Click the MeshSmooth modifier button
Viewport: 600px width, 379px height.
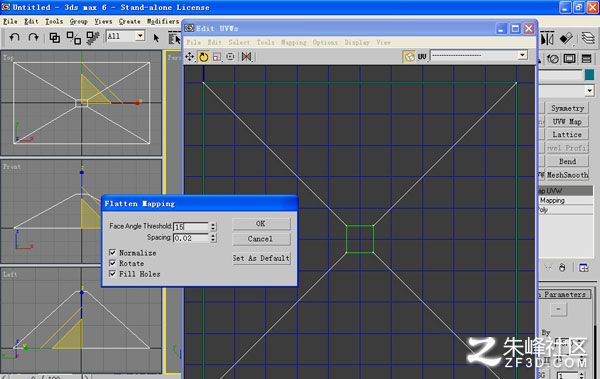[567, 175]
